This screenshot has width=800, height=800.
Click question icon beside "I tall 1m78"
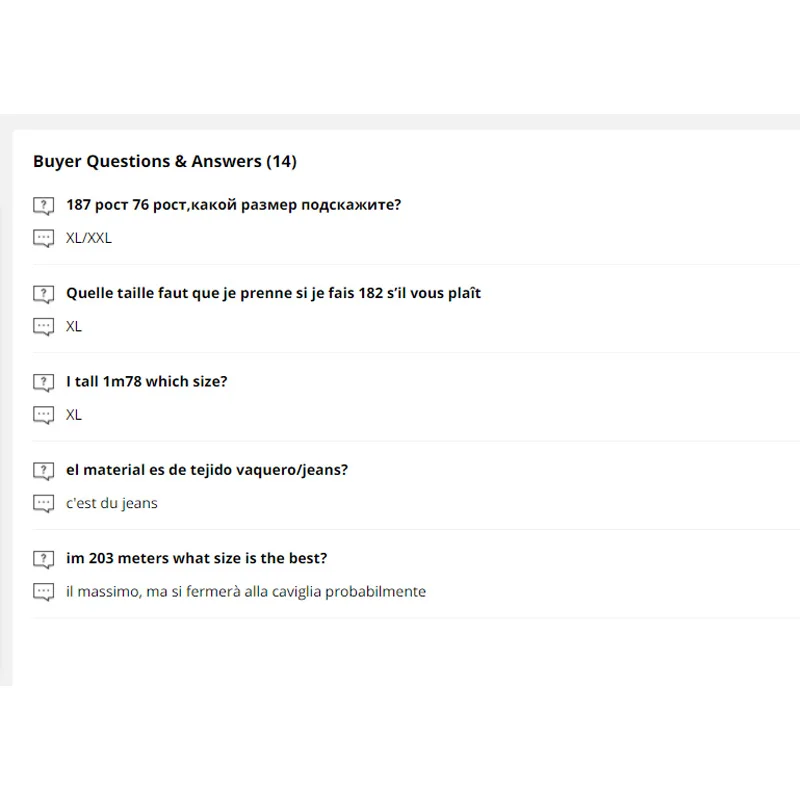coord(43,382)
